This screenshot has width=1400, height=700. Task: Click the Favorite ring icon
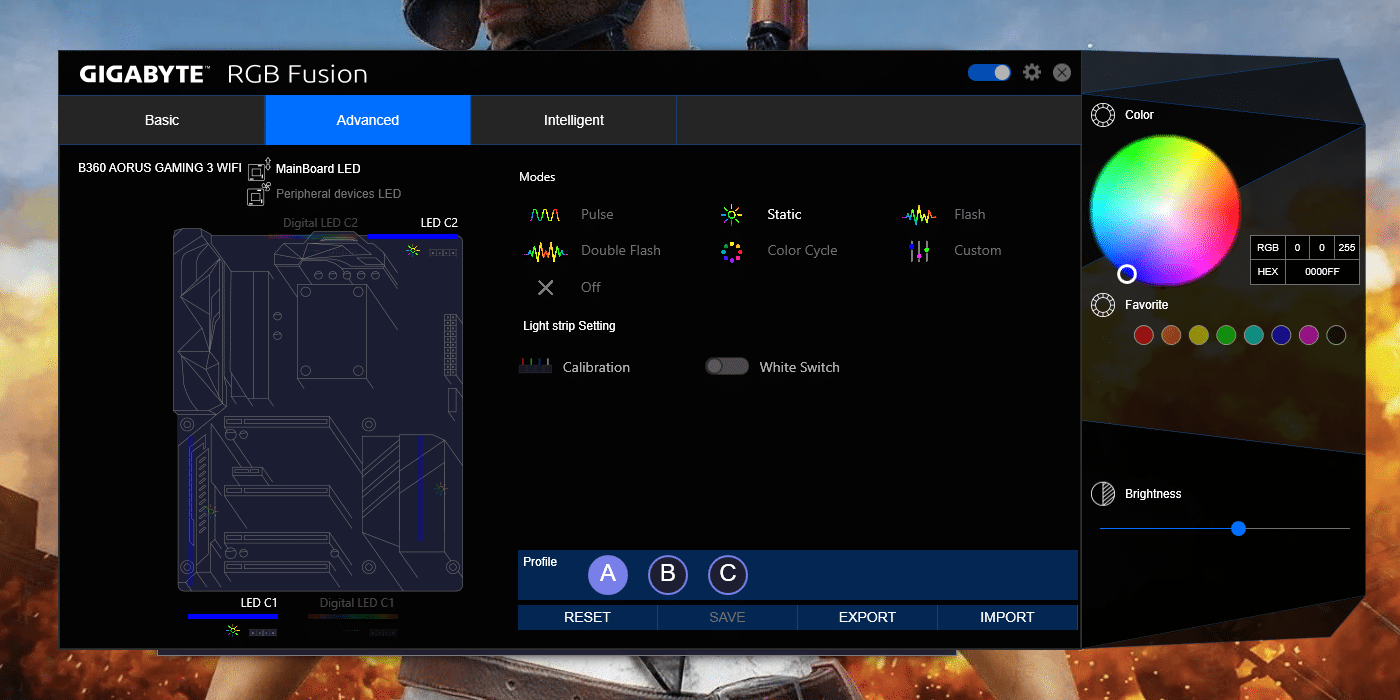coord(1103,305)
